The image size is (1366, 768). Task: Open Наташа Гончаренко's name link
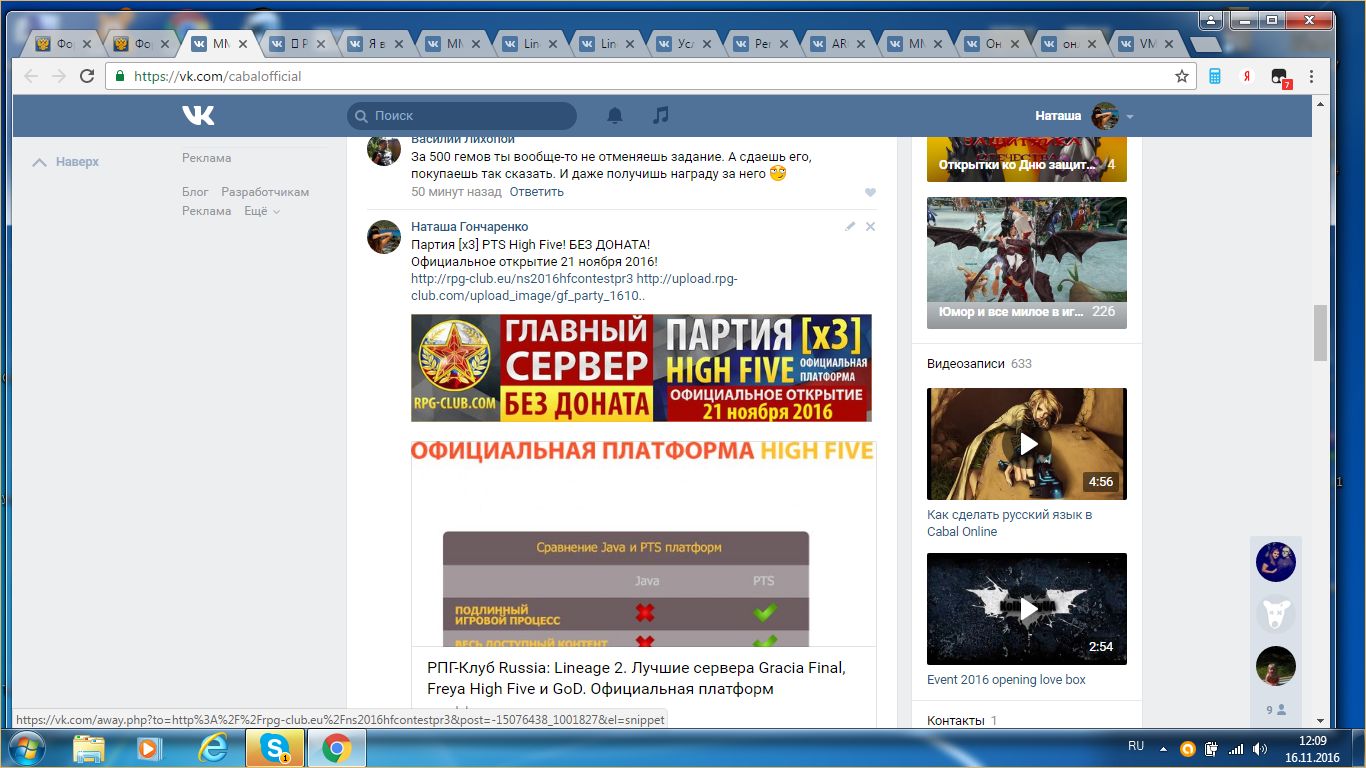[470, 227]
